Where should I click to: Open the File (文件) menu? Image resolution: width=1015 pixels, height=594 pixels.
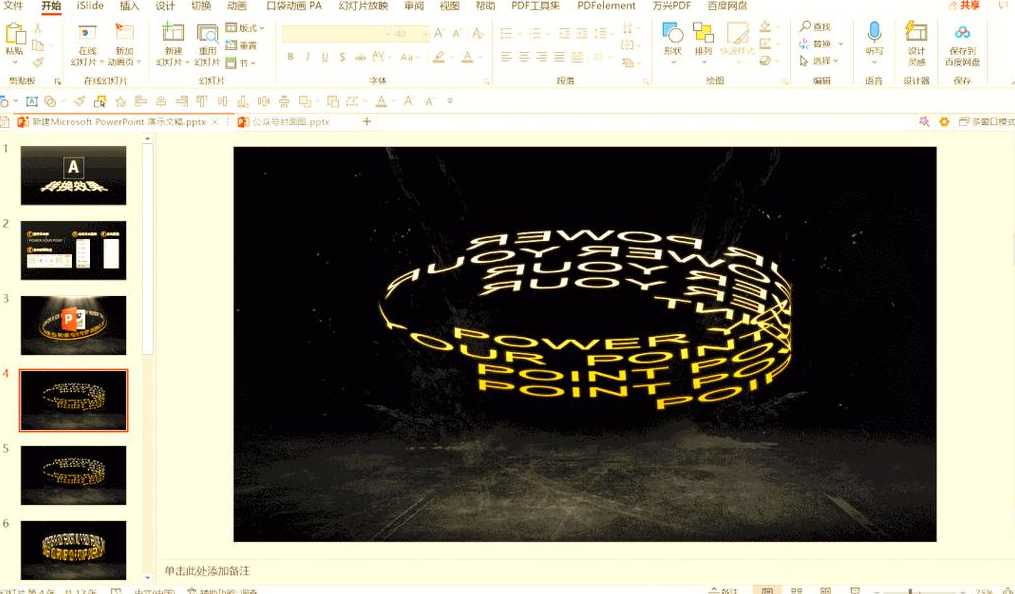click(13, 5)
